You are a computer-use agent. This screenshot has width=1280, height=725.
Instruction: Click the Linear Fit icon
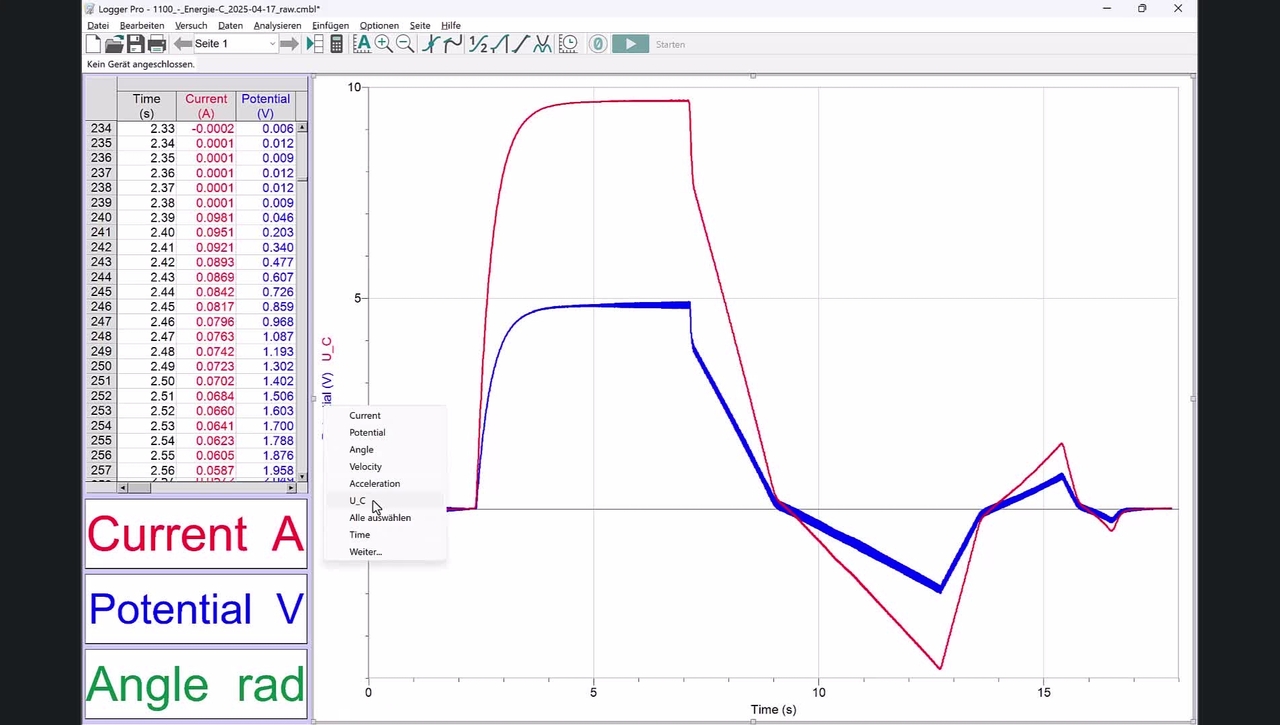(521, 44)
